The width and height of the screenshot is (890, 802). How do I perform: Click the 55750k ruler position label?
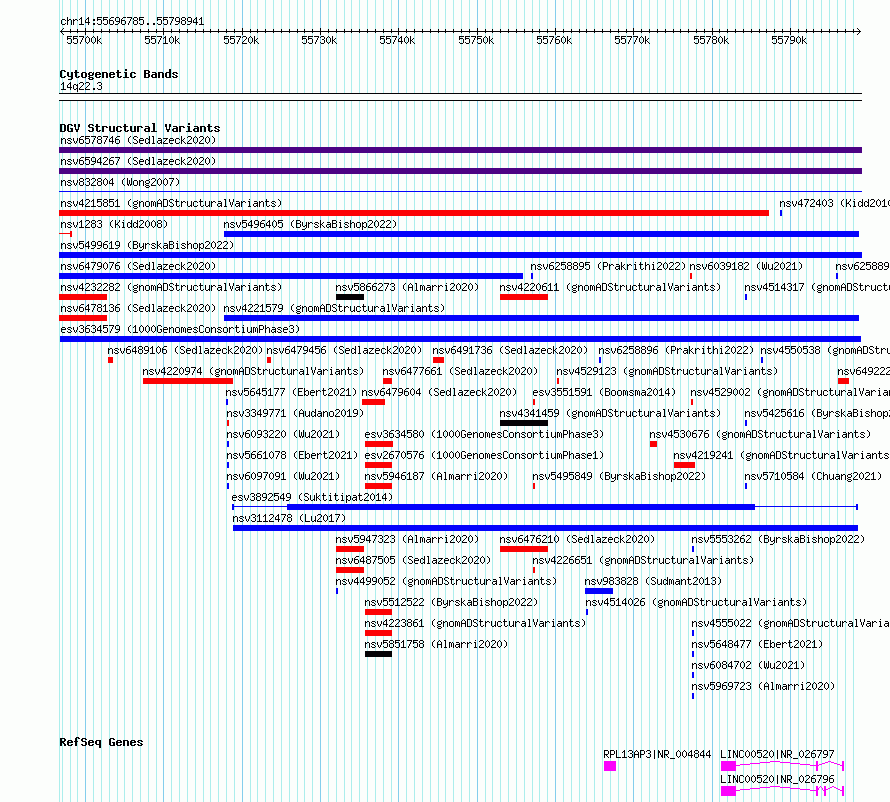(476, 40)
